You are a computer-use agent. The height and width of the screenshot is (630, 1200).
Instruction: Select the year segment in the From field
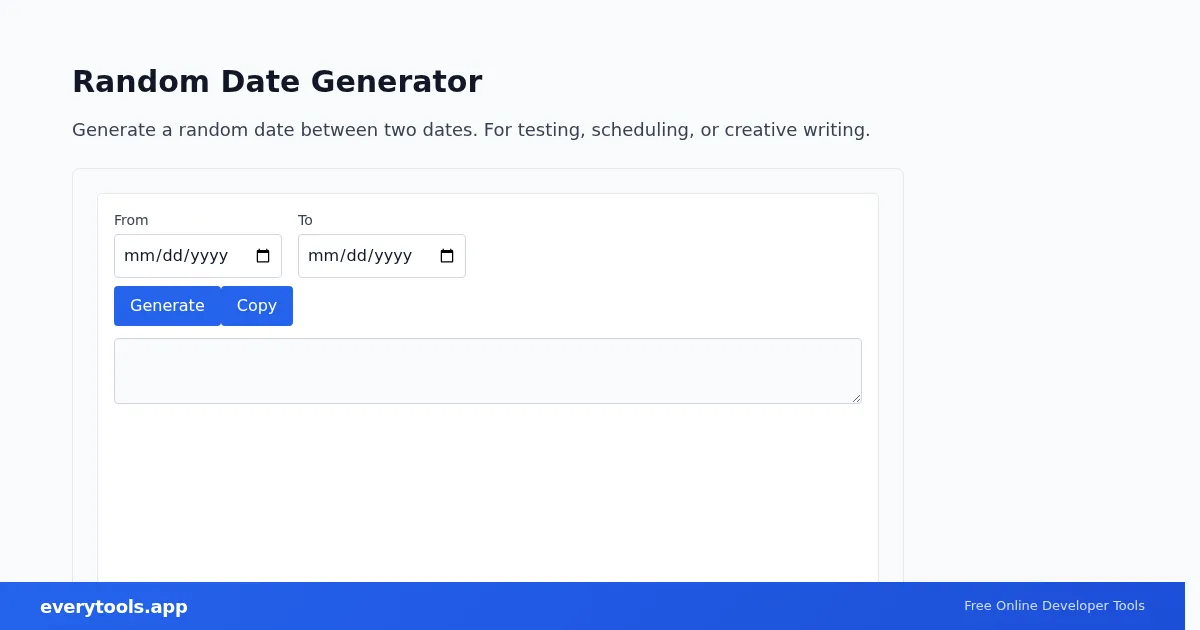[x=210, y=256]
